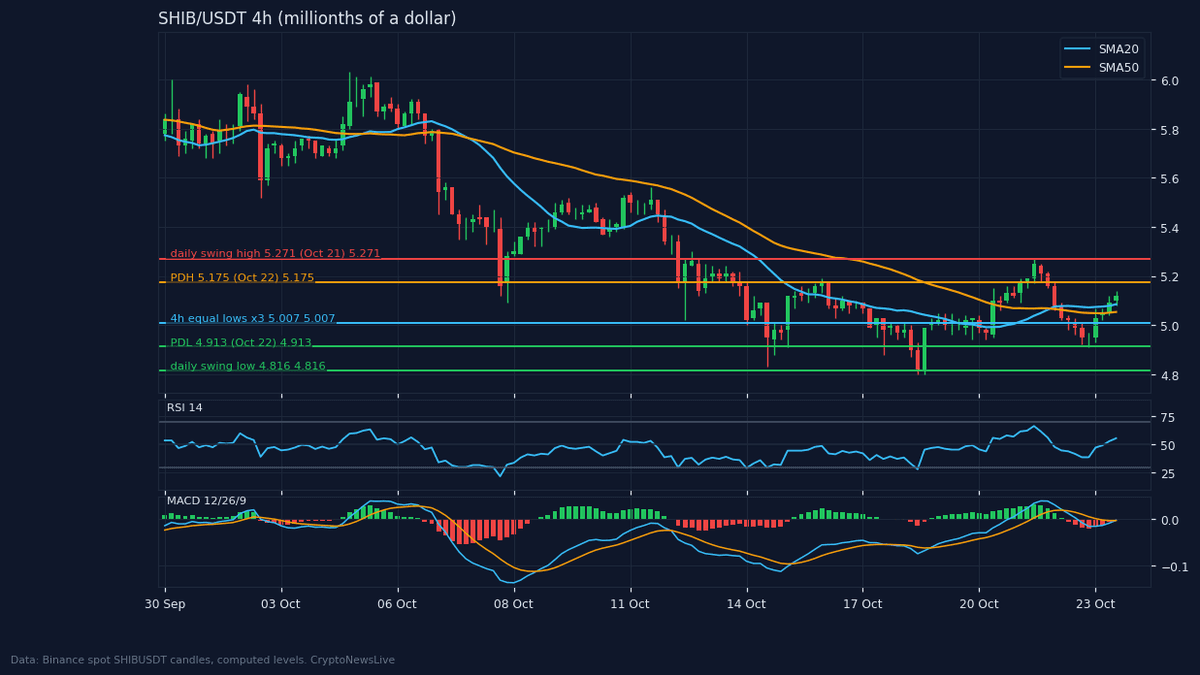Click the MACD 0.0 axis tick
The width and height of the screenshot is (1200, 675).
coord(1169,520)
